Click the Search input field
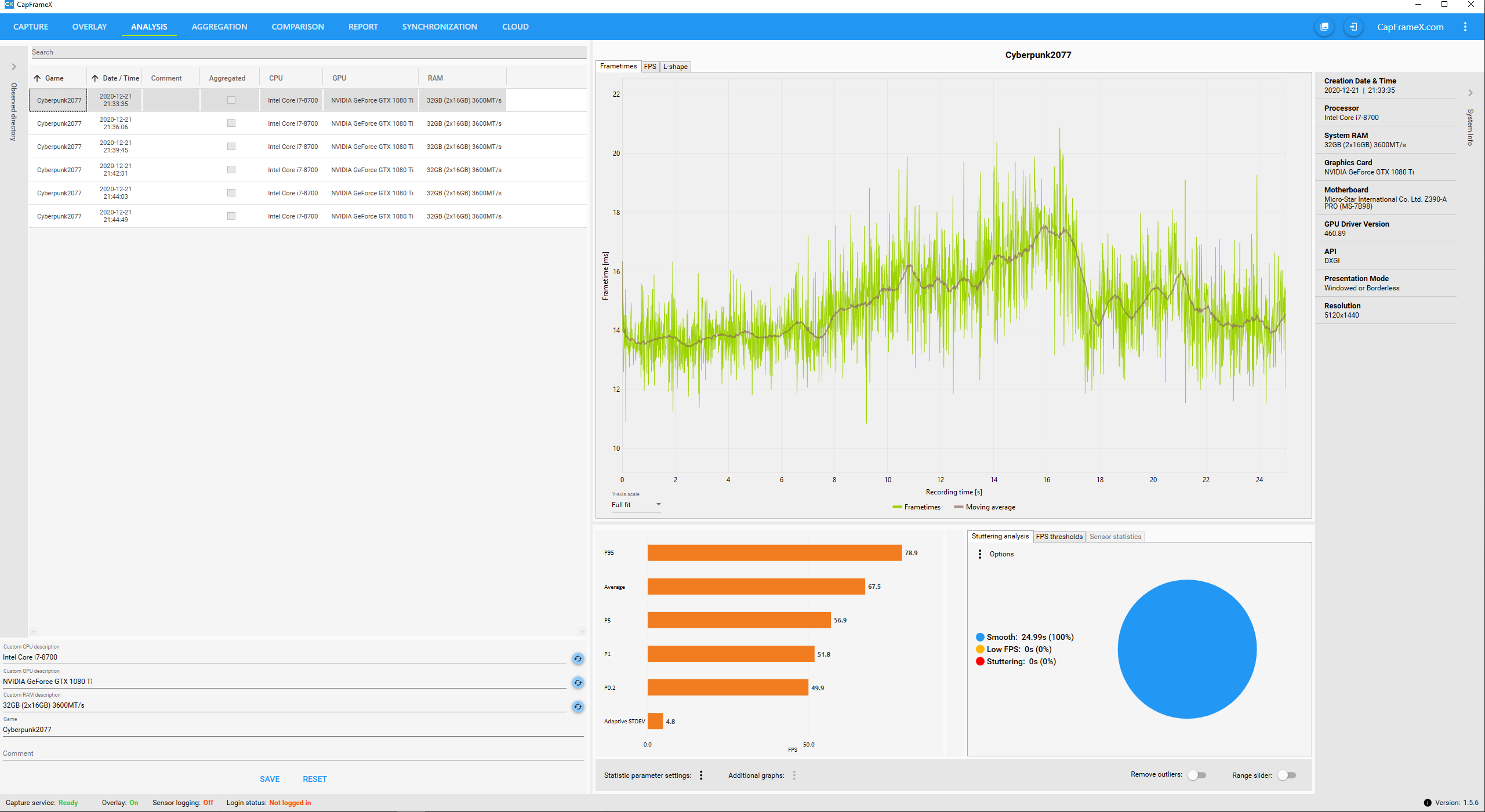Image resolution: width=1485 pixels, height=812 pixels. [x=307, y=52]
